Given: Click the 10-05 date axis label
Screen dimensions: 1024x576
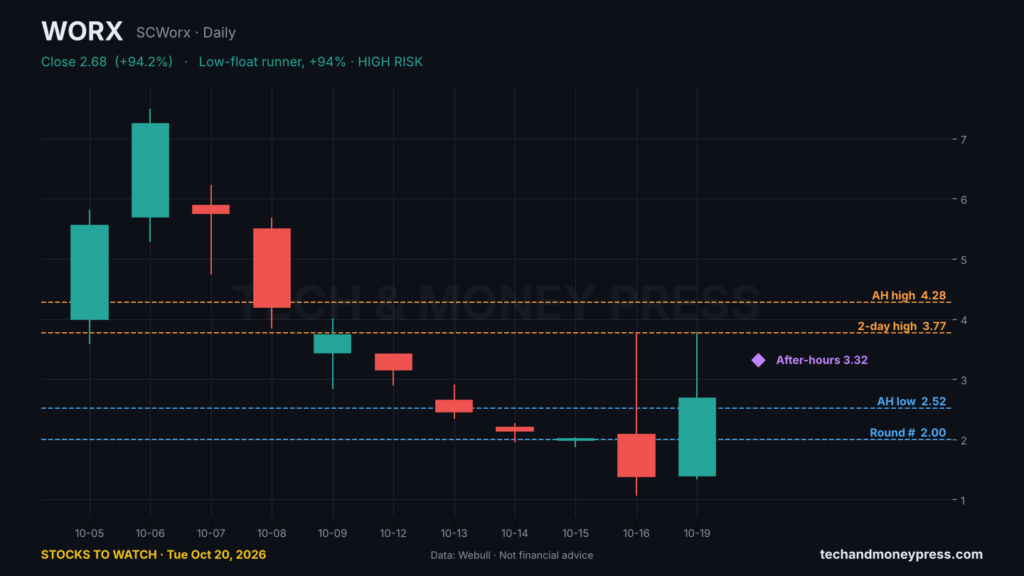Looking at the screenshot, I should click(89, 533).
